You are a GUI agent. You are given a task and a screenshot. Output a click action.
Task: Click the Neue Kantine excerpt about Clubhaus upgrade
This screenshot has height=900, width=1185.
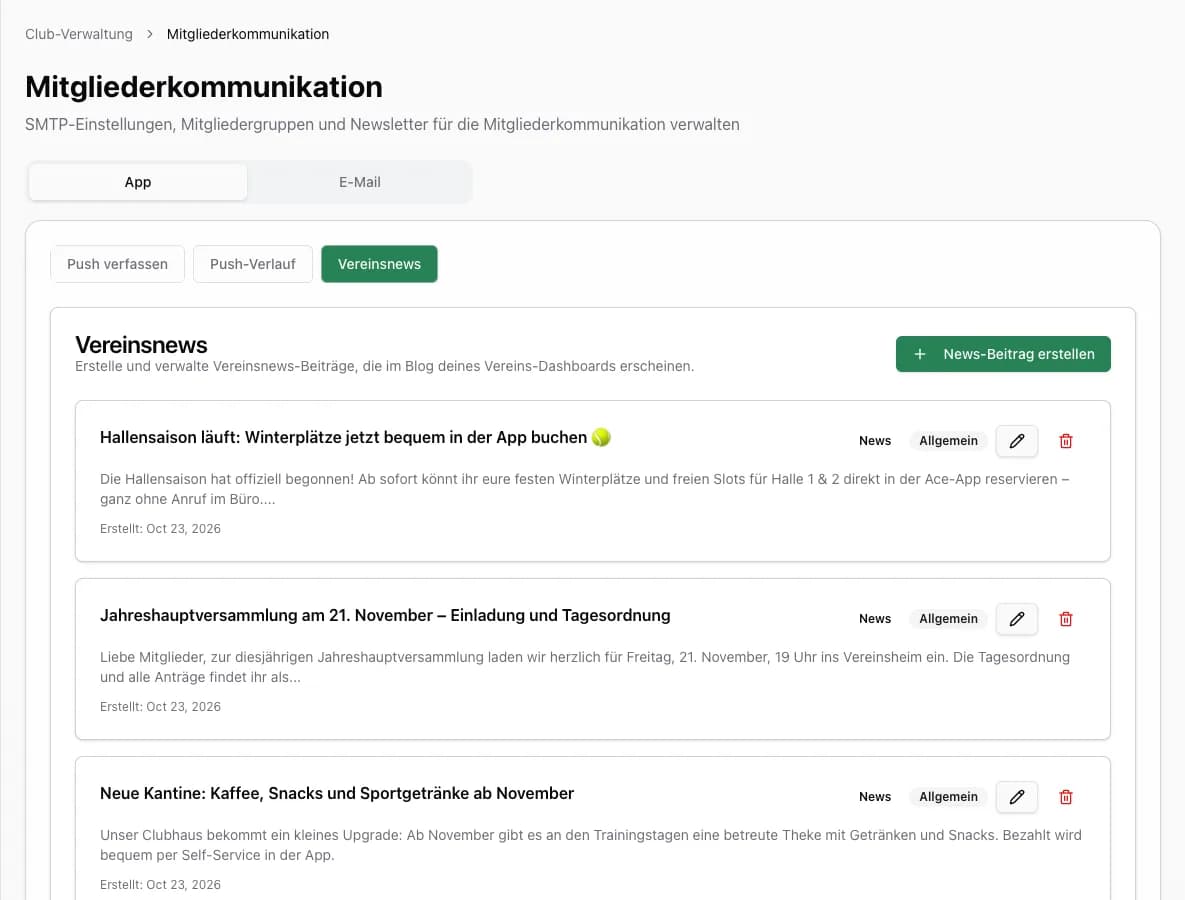coord(590,845)
